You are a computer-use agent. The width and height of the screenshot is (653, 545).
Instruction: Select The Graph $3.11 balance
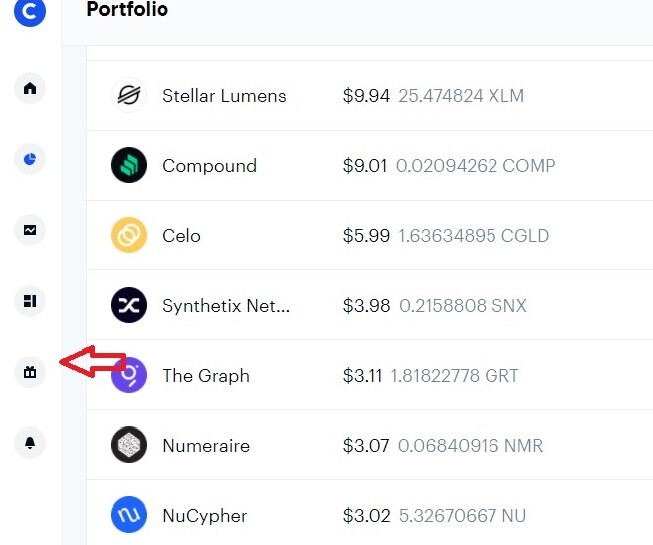point(362,376)
